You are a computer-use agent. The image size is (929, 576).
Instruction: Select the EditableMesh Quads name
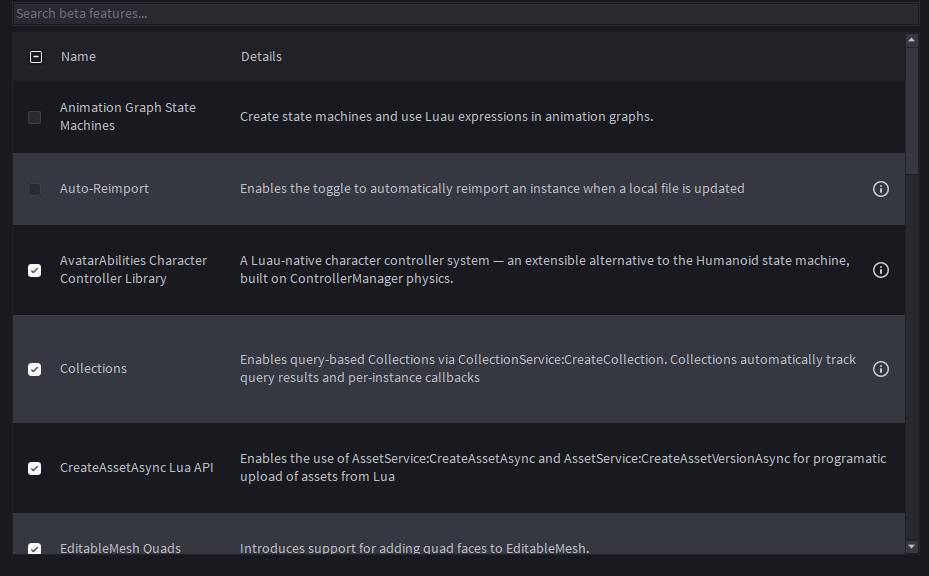(x=120, y=548)
